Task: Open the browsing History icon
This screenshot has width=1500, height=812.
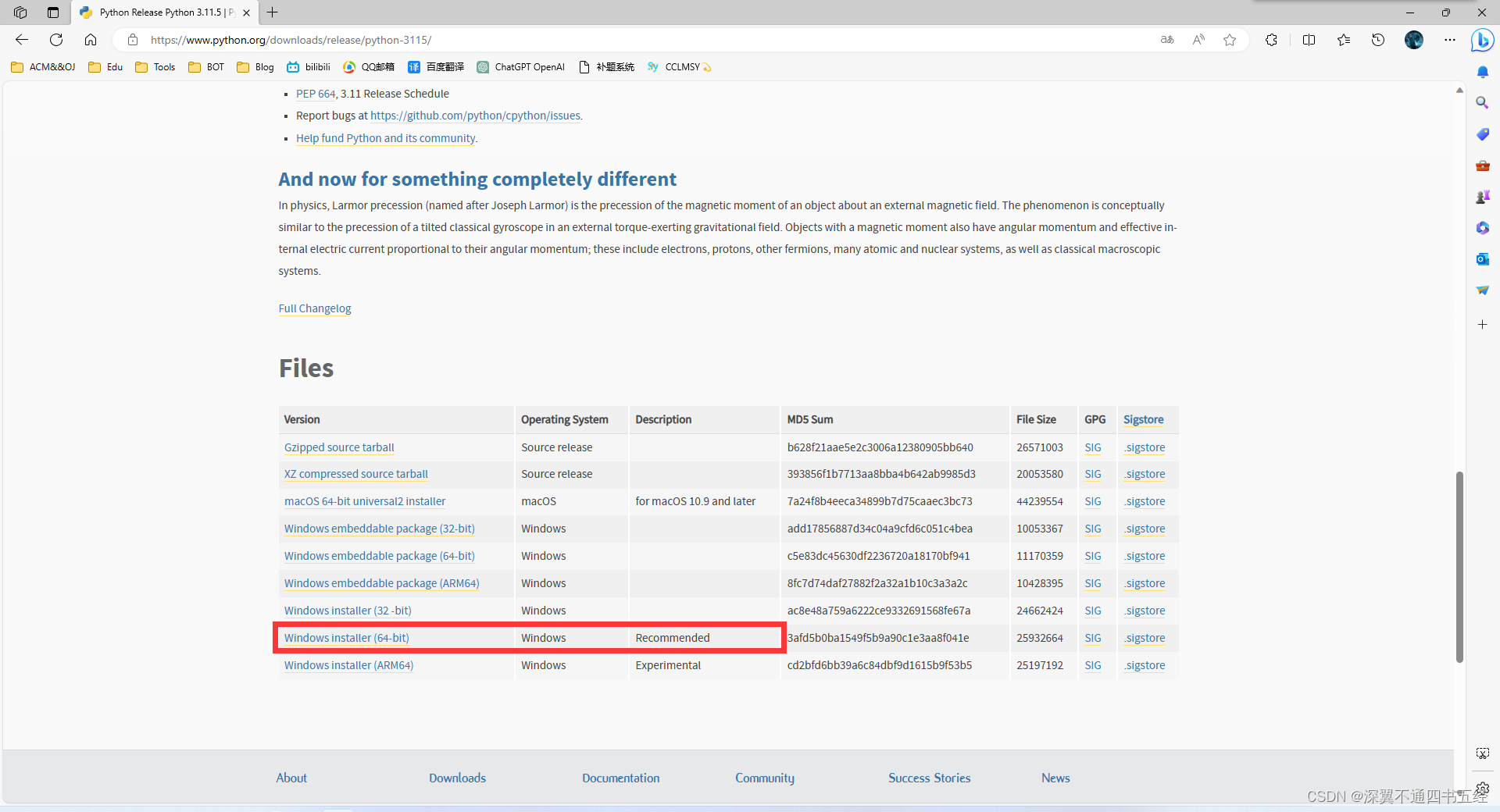Action: click(1378, 40)
